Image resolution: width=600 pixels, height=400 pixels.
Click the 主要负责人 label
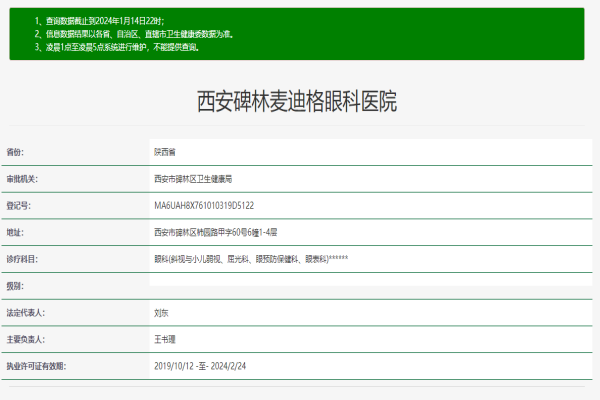tap(25, 339)
